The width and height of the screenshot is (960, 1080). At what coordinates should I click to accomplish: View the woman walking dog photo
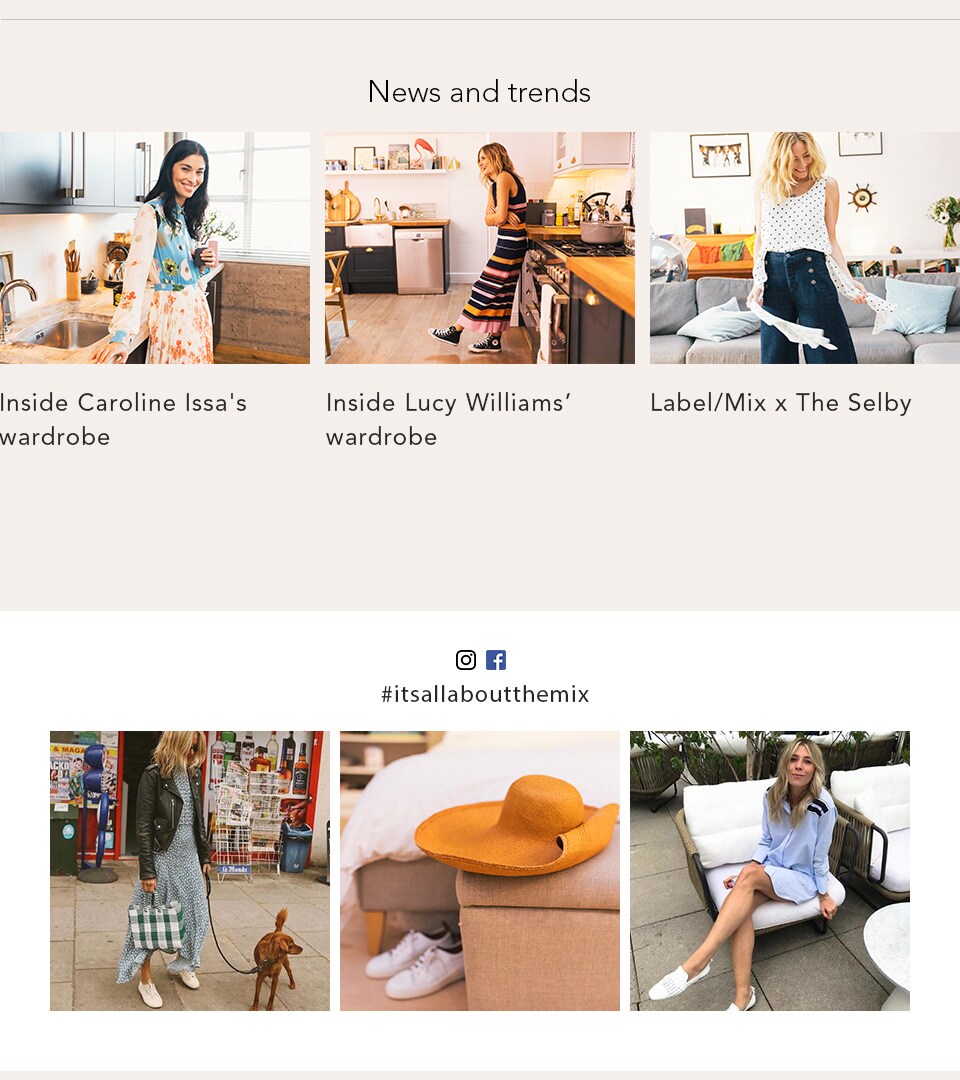(x=190, y=871)
